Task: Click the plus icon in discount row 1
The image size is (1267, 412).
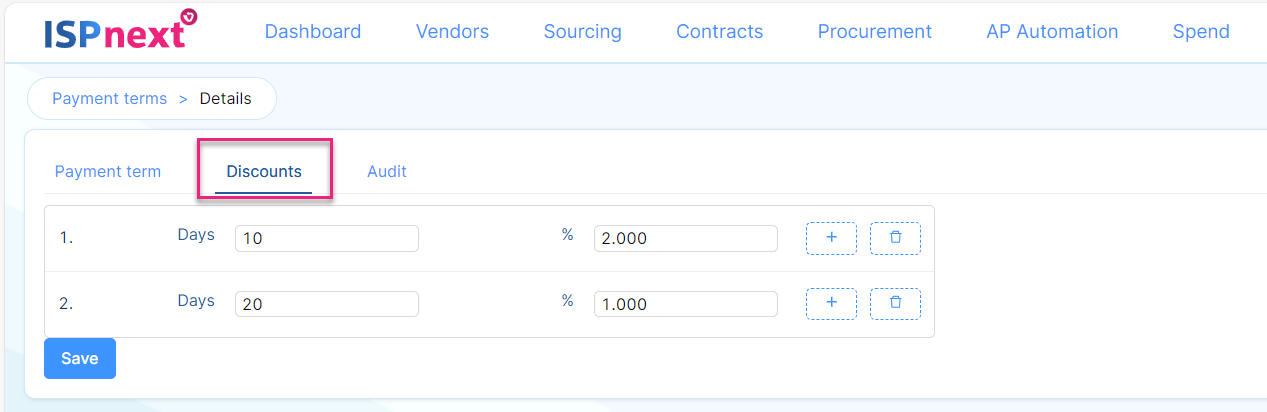Action: 831,238
